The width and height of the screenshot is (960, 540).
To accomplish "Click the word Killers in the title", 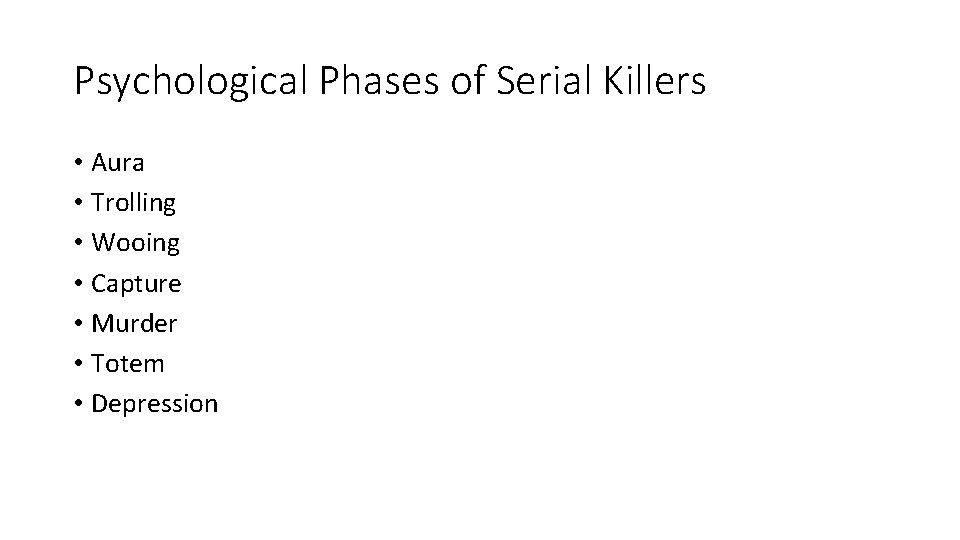I will 654,80.
